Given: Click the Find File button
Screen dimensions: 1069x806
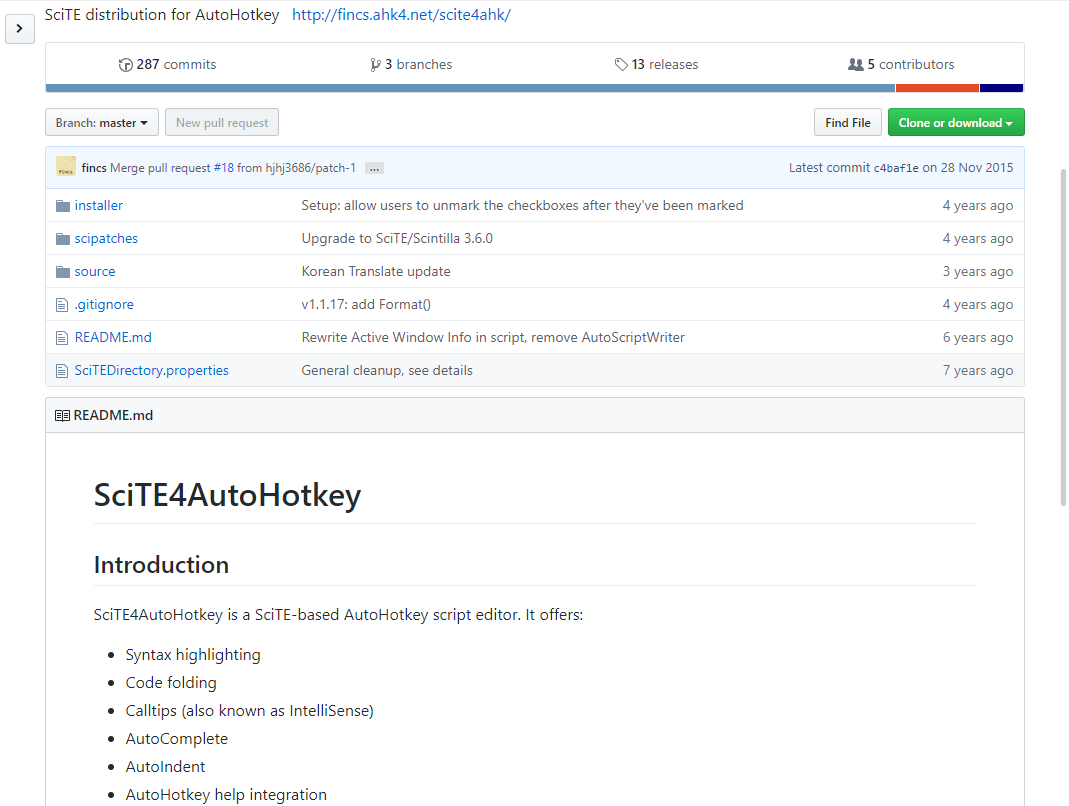Looking at the screenshot, I should click(x=847, y=123).
